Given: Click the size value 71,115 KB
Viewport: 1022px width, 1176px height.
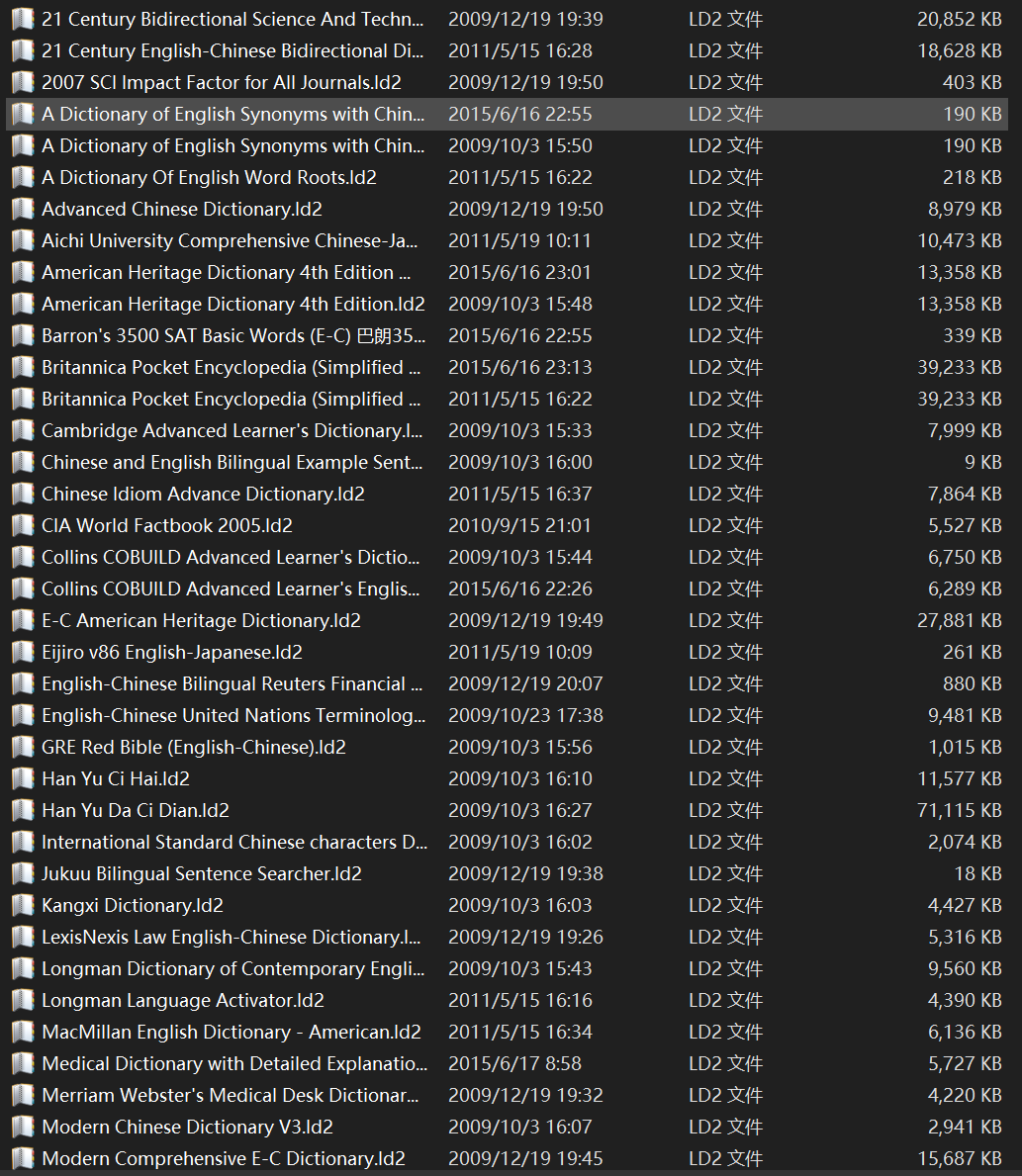Looking at the screenshot, I should [960, 810].
